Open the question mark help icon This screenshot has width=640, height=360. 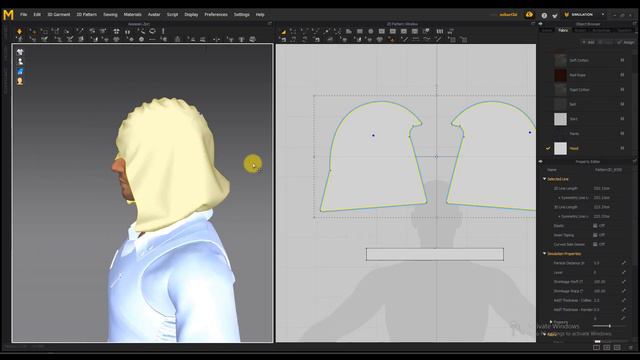click(x=544, y=15)
